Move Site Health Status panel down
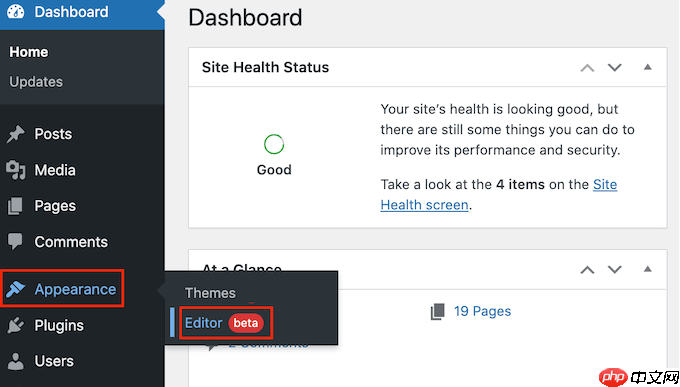The width and height of the screenshot is (680, 387). pos(615,68)
